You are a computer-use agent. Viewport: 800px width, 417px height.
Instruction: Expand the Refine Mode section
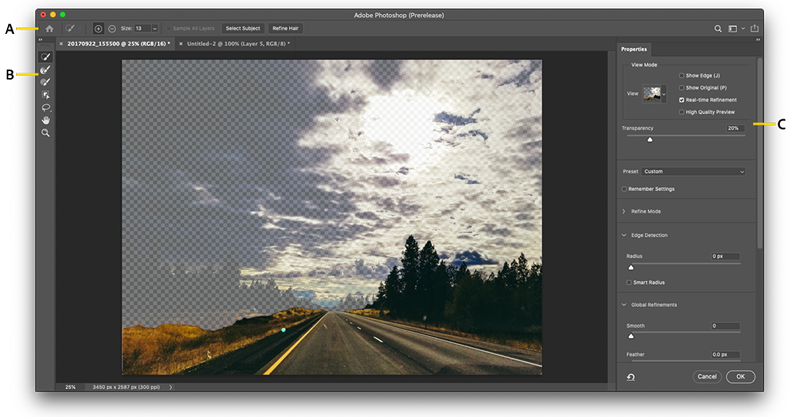pos(624,211)
